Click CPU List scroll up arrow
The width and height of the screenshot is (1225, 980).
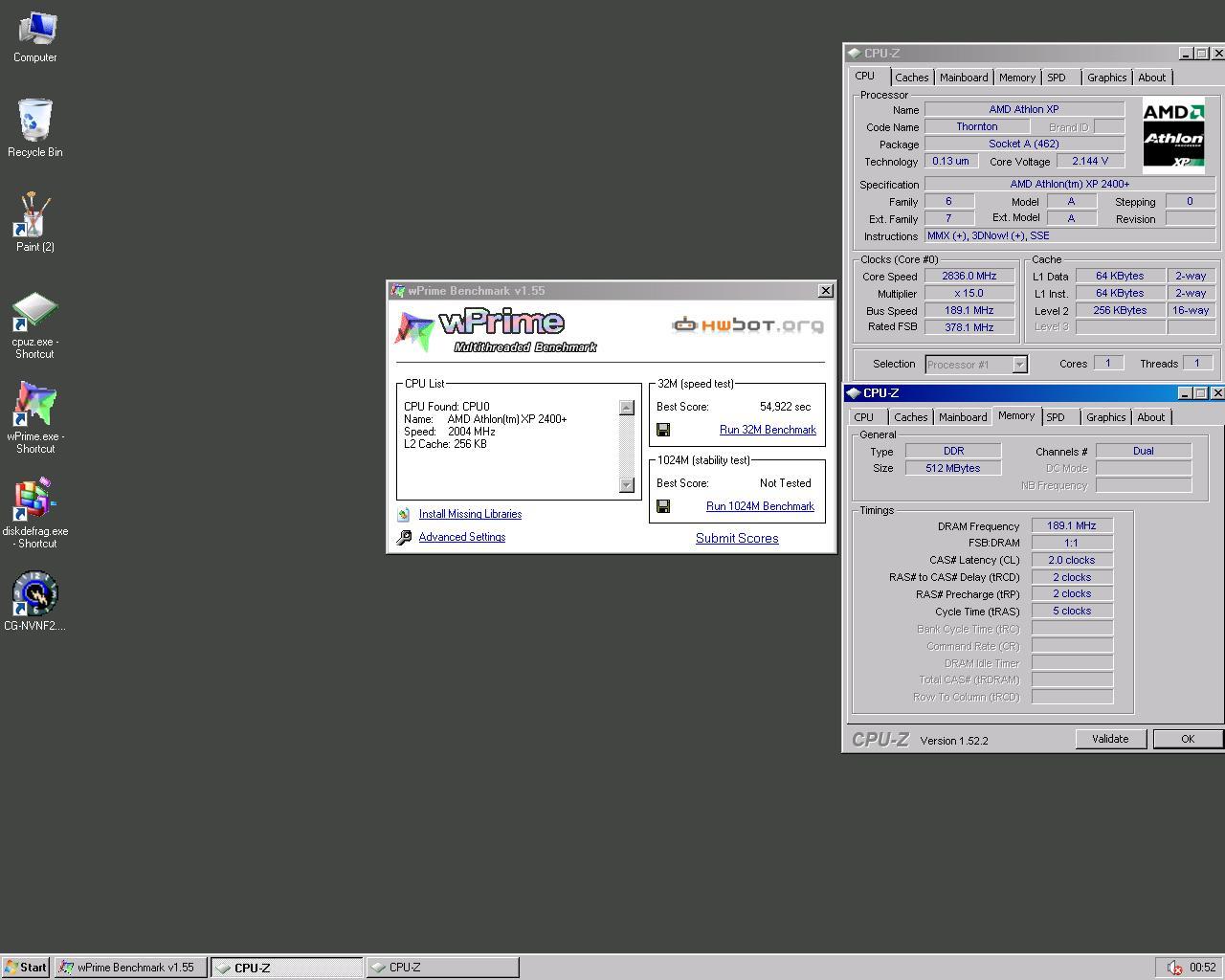pos(627,408)
